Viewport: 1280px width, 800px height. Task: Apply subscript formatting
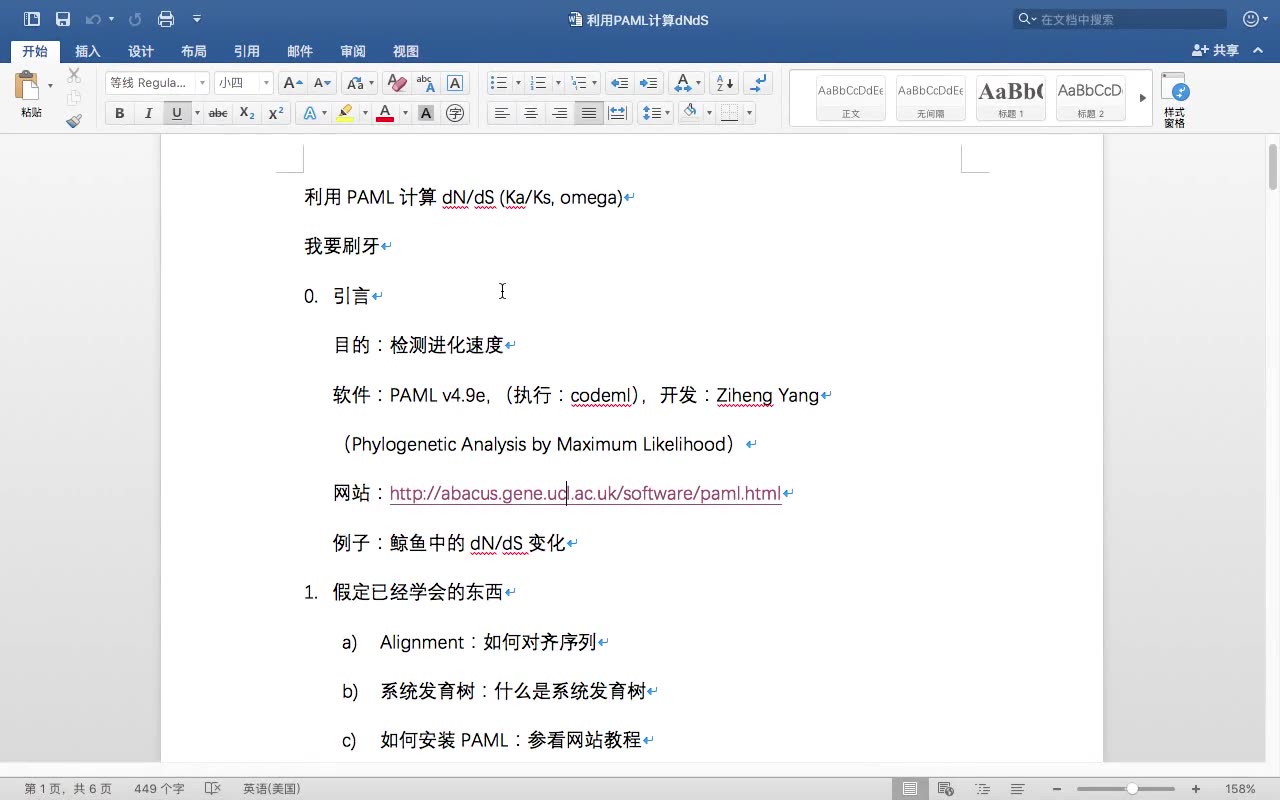pyautogui.click(x=246, y=112)
